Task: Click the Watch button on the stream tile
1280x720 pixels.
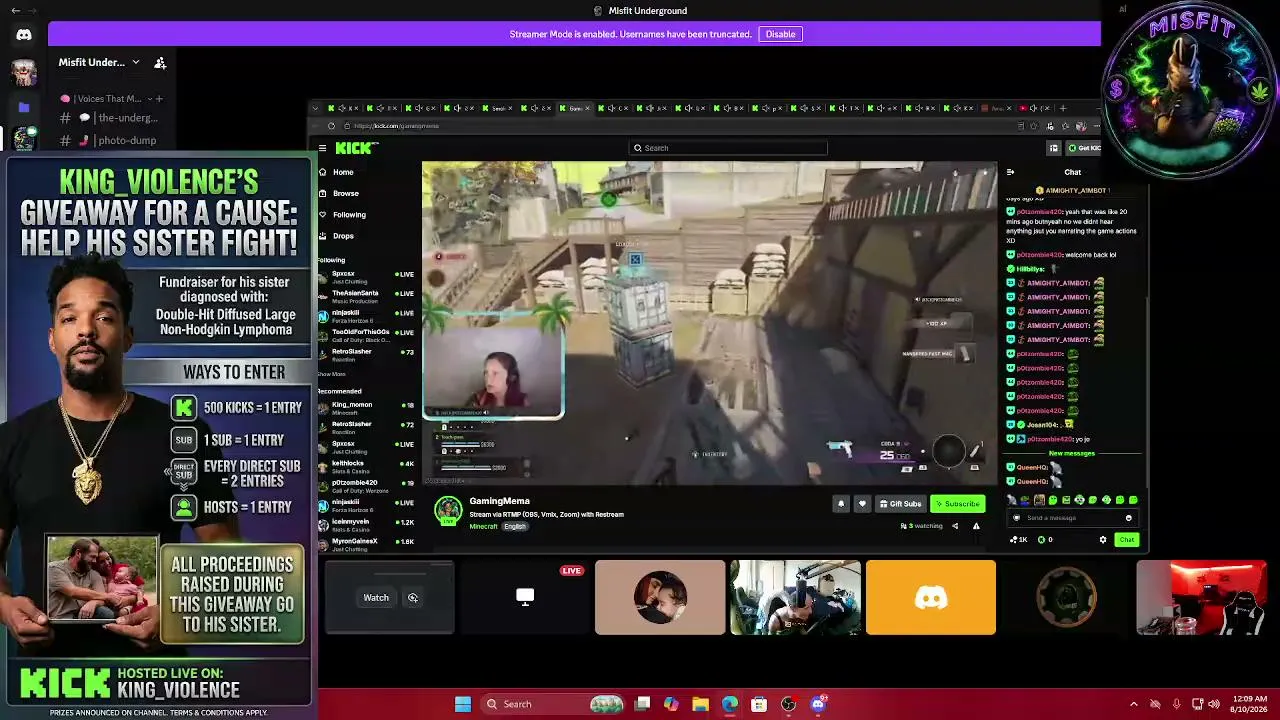Action: (x=376, y=598)
